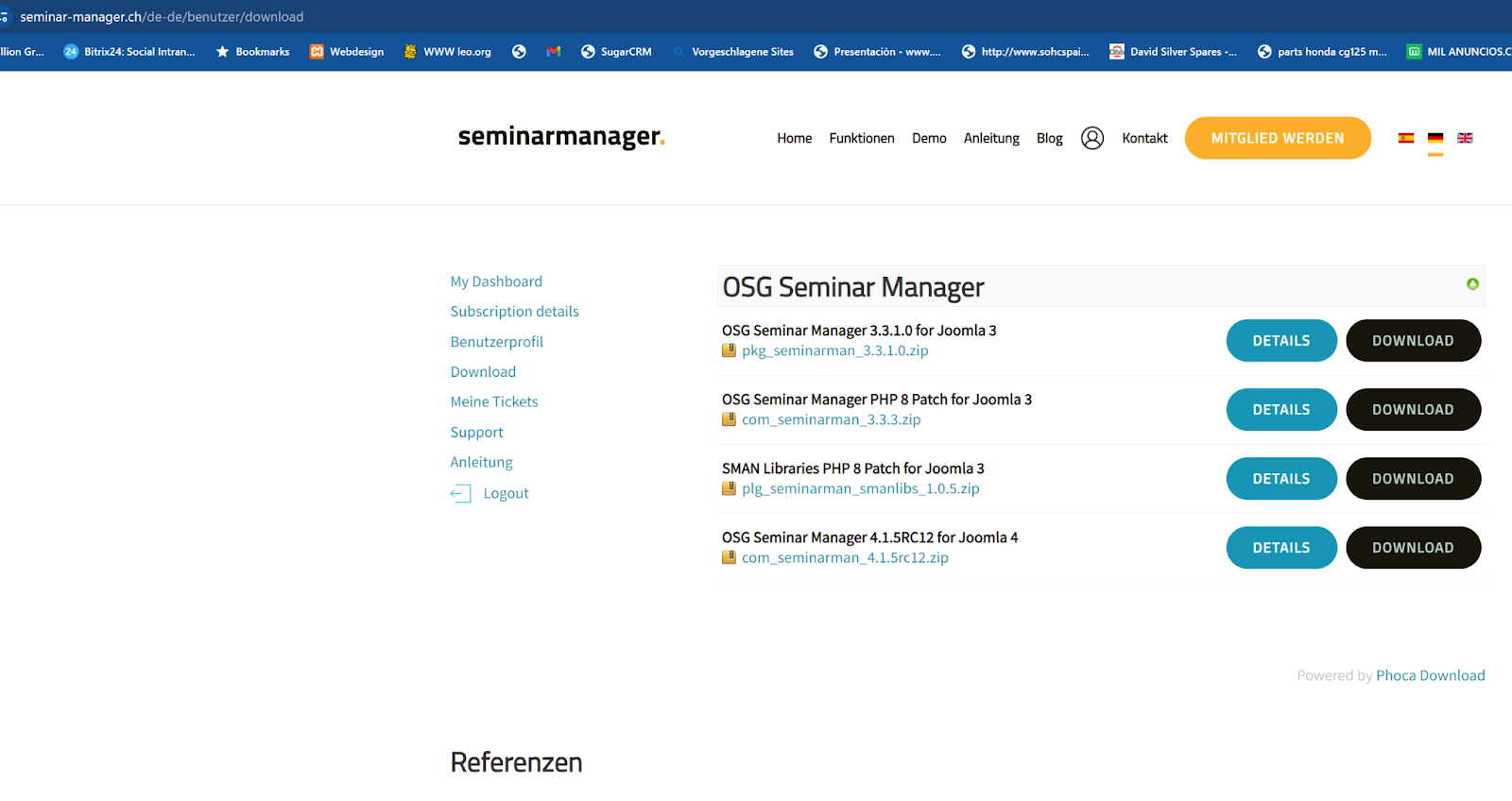Open the SugarCRM bookmark
Screen dimensions: 1512x801
click(x=616, y=52)
